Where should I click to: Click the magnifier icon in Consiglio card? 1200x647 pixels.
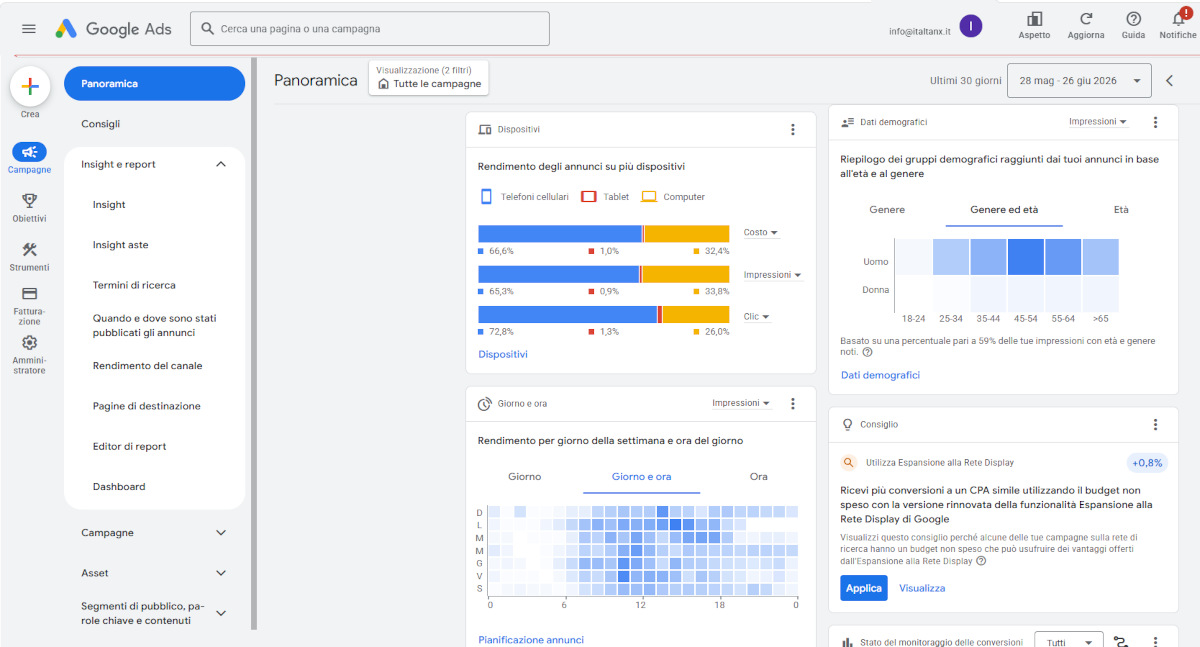pos(849,463)
